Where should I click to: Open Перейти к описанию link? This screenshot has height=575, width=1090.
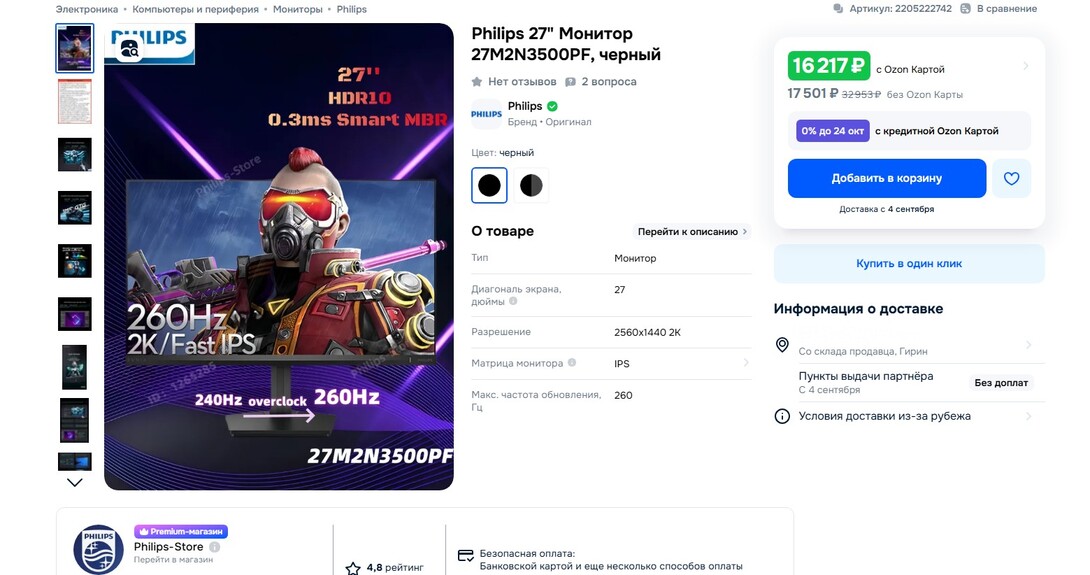pyautogui.click(x=692, y=232)
